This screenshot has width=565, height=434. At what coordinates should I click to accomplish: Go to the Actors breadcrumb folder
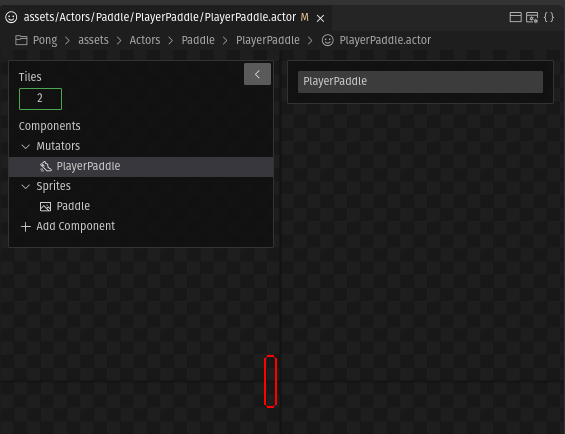click(145, 40)
